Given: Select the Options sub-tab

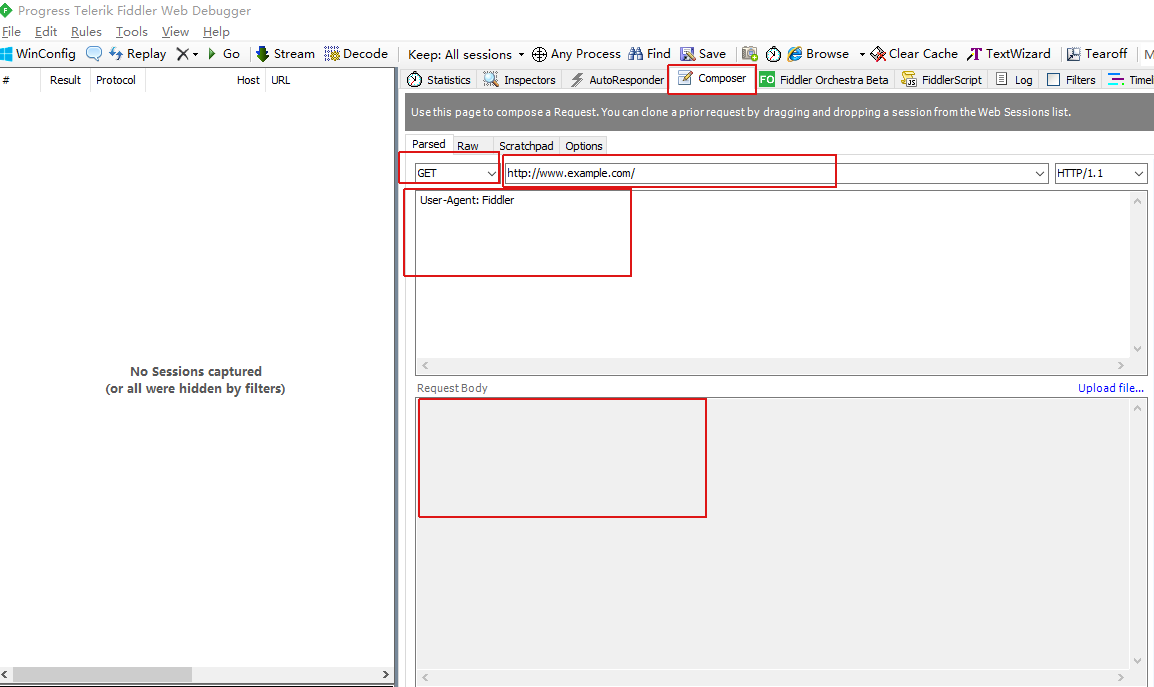Looking at the screenshot, I should [x=584, y=146].
